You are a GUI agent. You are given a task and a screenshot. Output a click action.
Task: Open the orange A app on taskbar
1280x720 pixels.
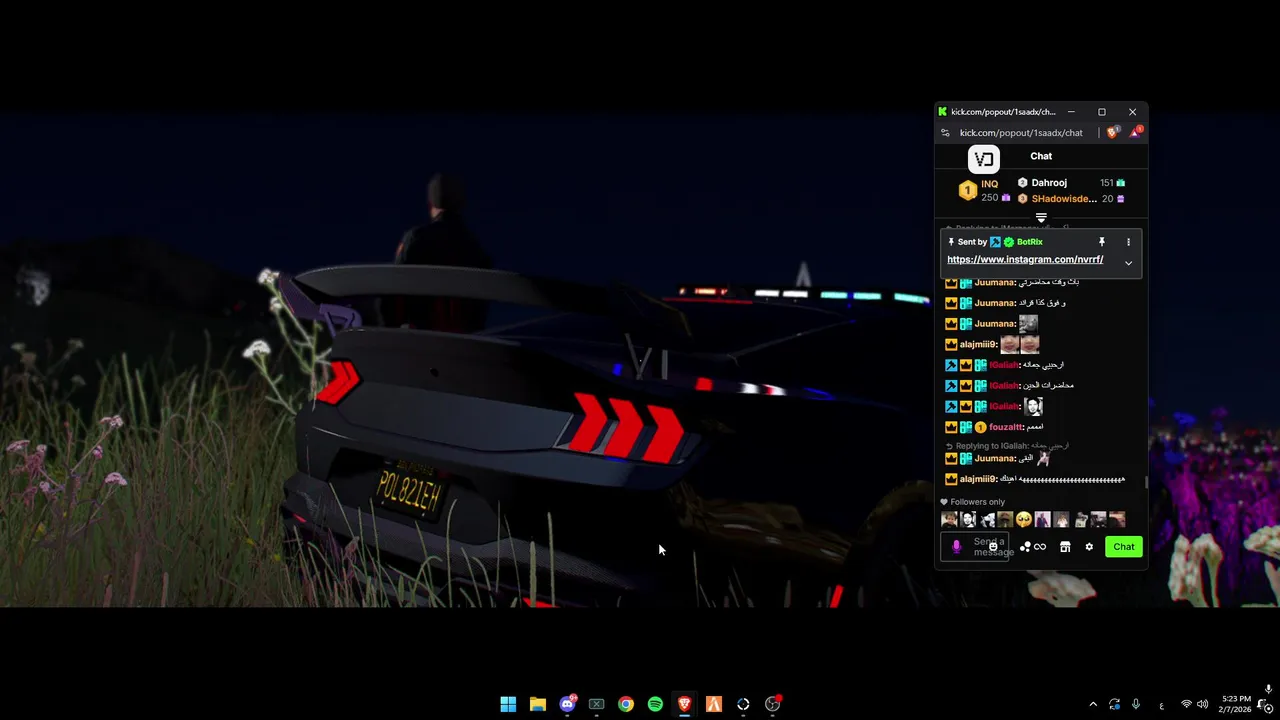(714, 704)
